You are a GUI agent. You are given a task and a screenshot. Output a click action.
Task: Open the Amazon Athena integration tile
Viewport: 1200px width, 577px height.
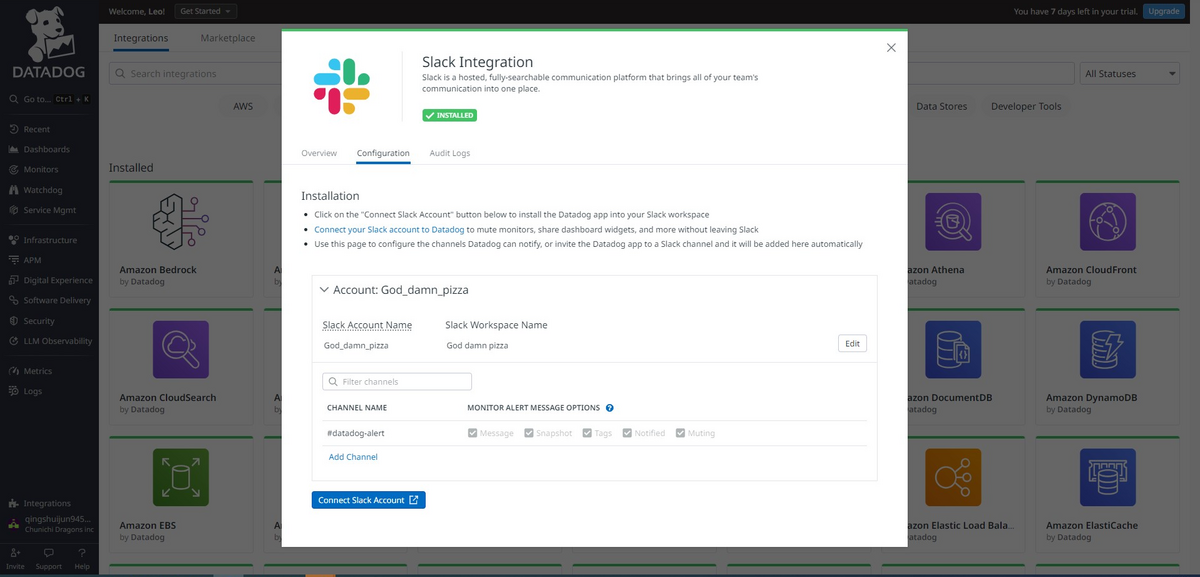(966, 239)
